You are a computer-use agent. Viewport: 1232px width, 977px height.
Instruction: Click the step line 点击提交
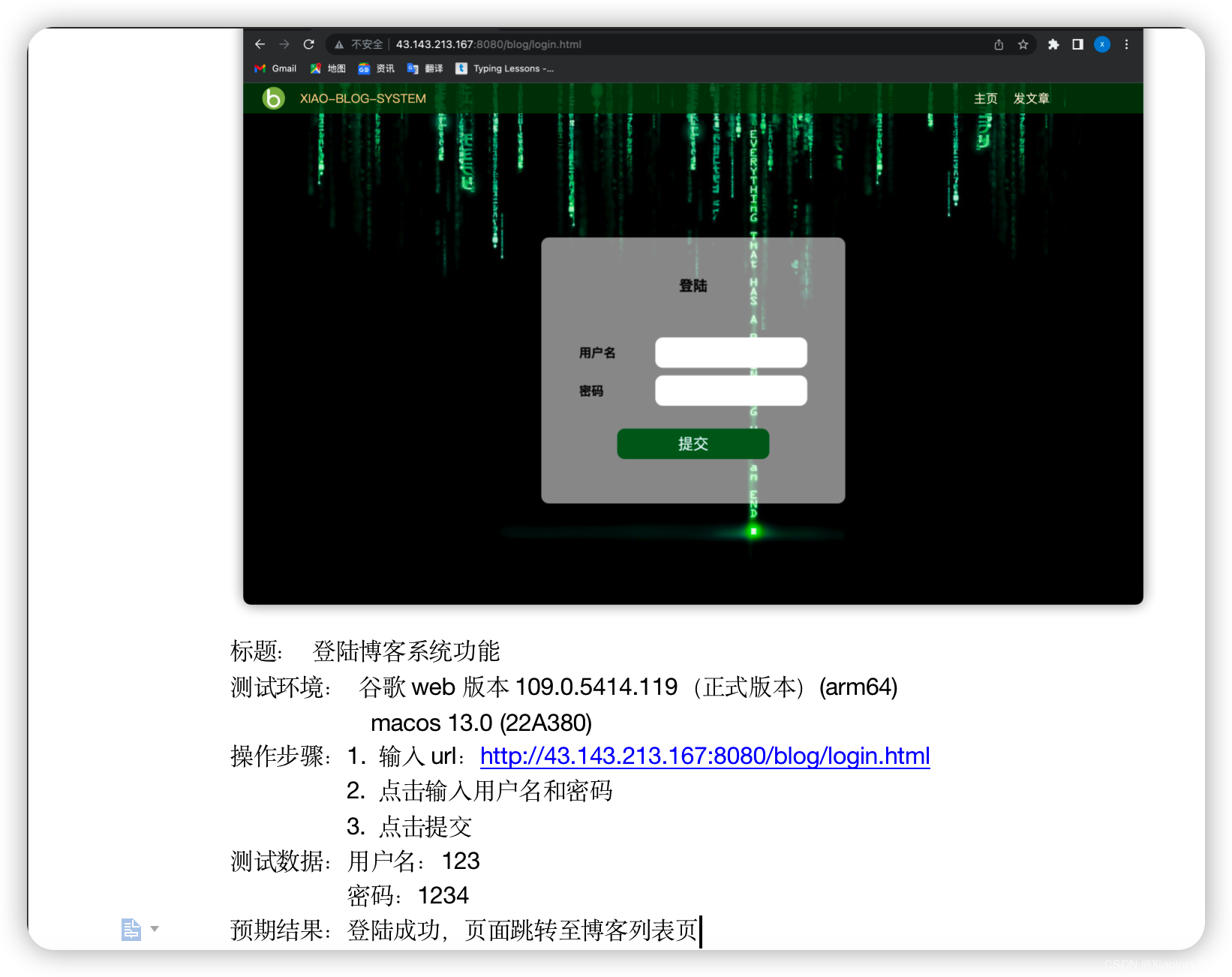[425, 827]
